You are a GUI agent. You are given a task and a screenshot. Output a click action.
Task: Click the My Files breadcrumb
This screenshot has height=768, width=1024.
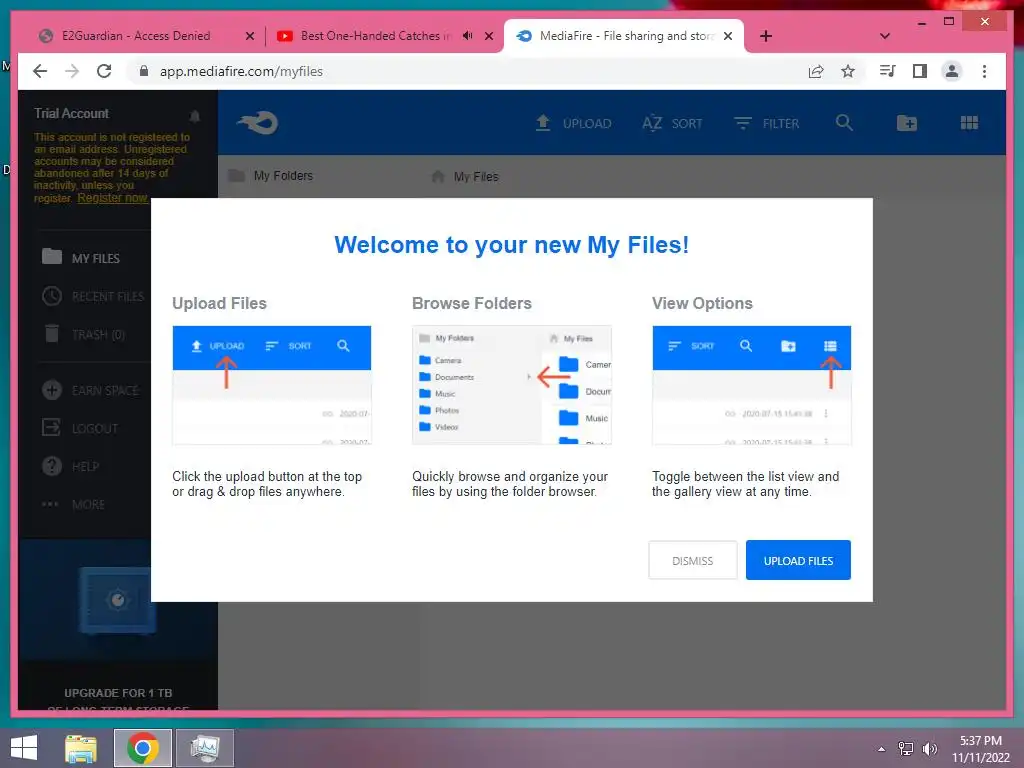(x=465, y=176)
